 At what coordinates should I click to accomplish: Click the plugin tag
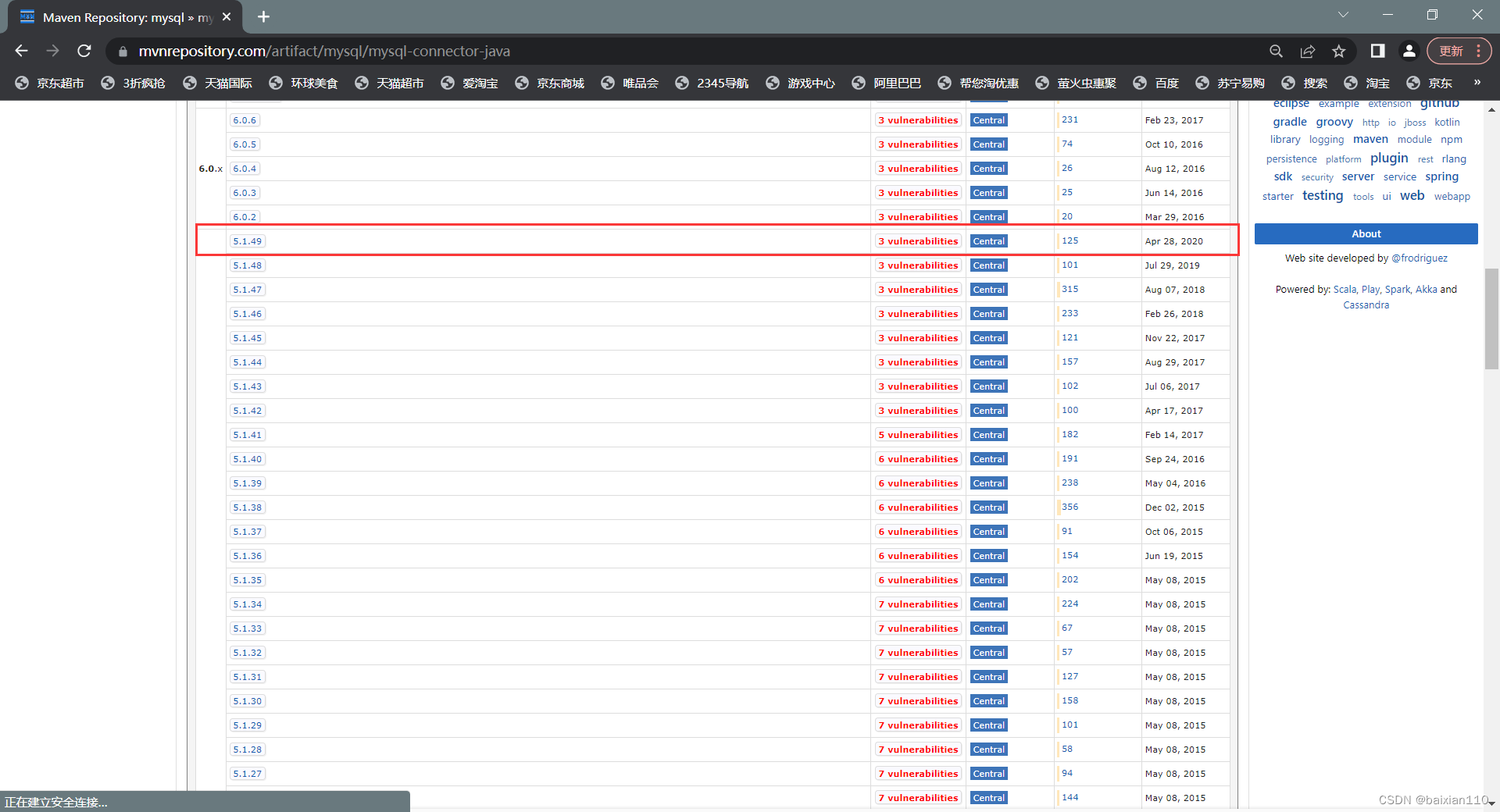[1389, 158]
